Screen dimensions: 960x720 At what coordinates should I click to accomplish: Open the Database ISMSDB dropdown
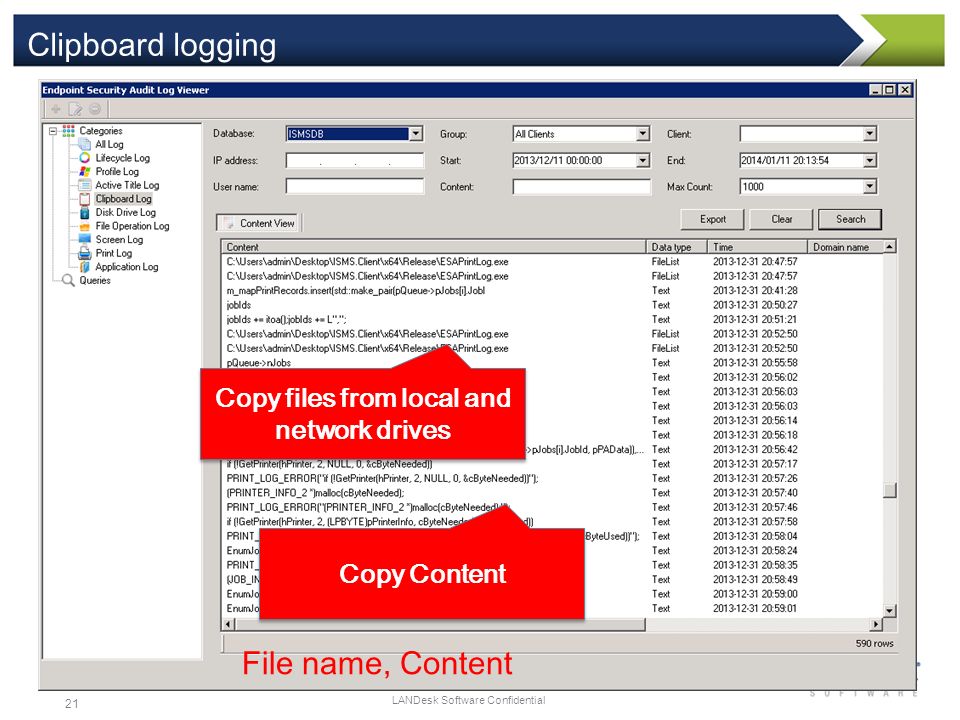(416, 133)
